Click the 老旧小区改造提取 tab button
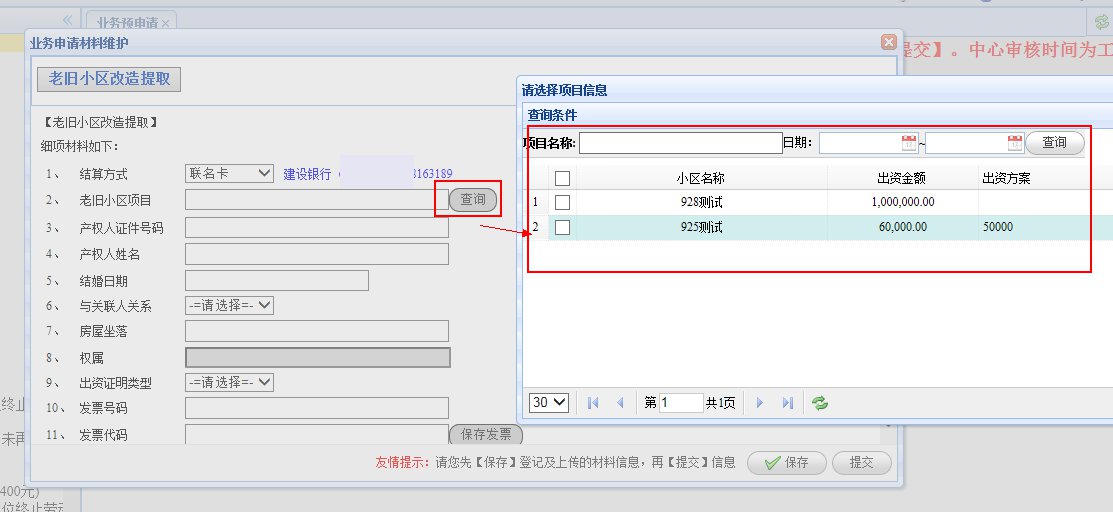This screenshot has width=1113, height=512. tap(109, 79)
